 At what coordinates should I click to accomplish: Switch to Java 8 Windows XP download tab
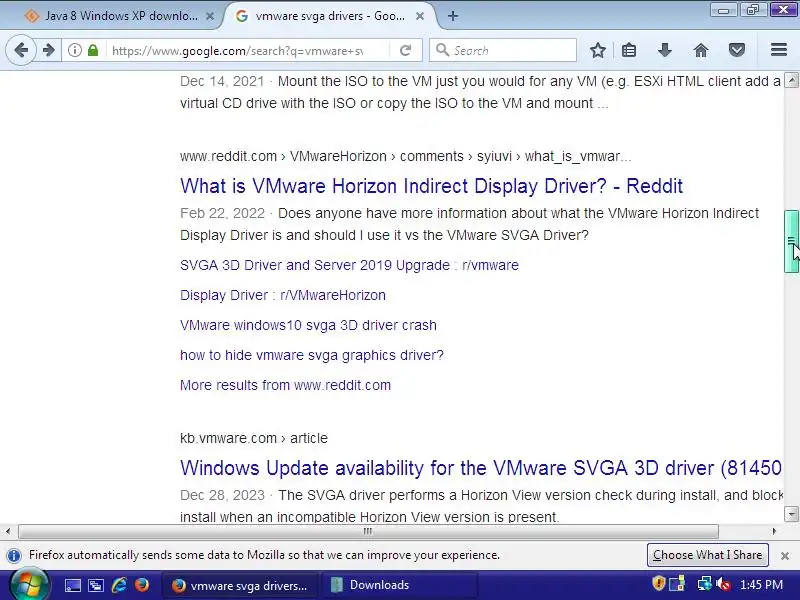click(x=119, y=16)
